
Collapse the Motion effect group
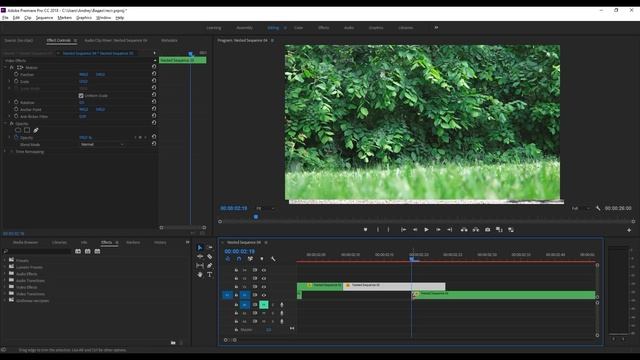click(5, 67)
